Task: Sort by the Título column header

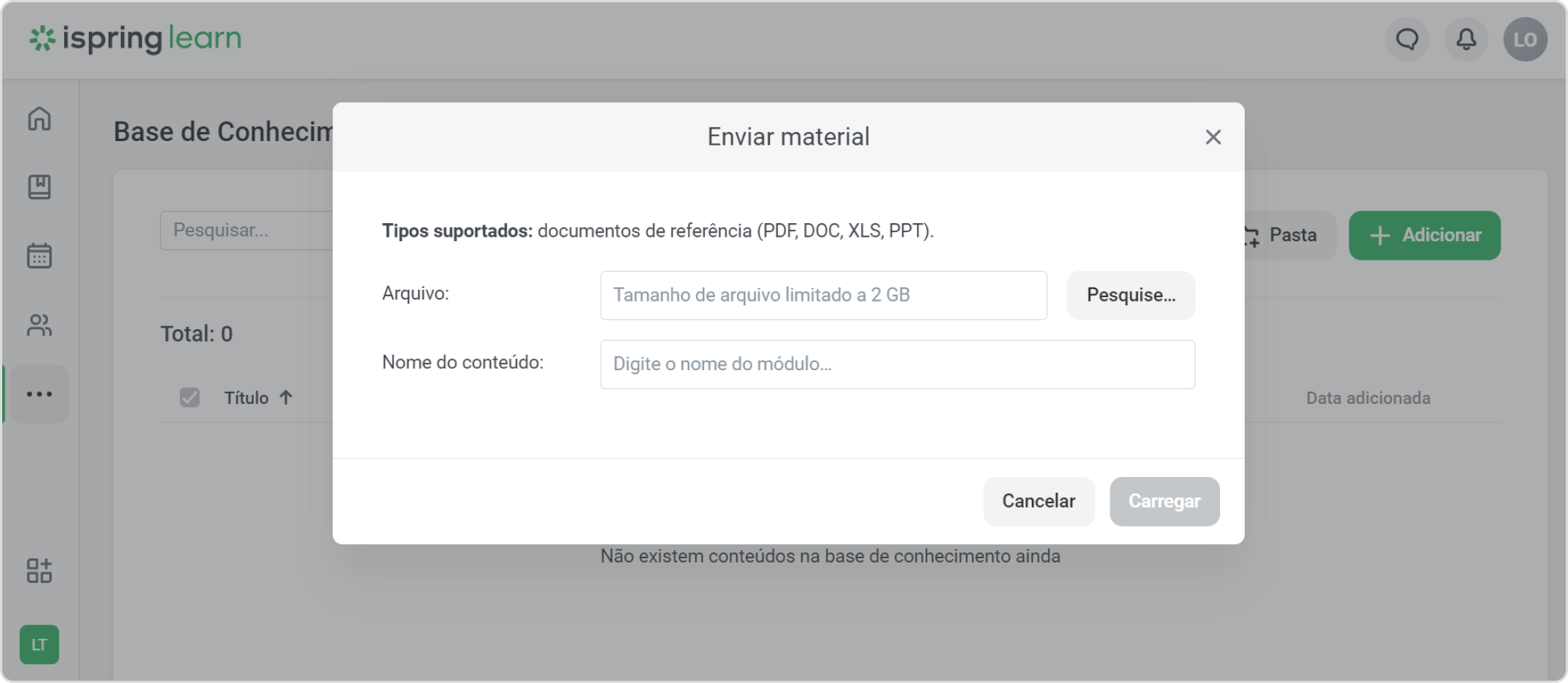Action: pos(246,398)
